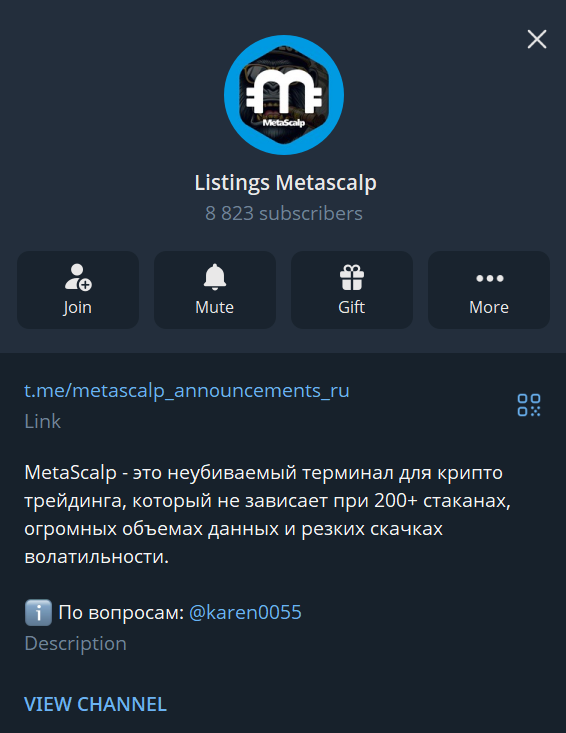Click the Join button label
The height and width of the screenshot is (733, 566).
(78, 308)
